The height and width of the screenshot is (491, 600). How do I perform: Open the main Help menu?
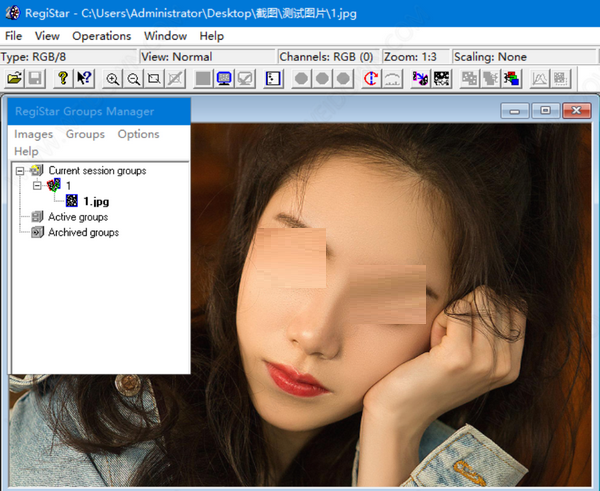coord(212,36)
